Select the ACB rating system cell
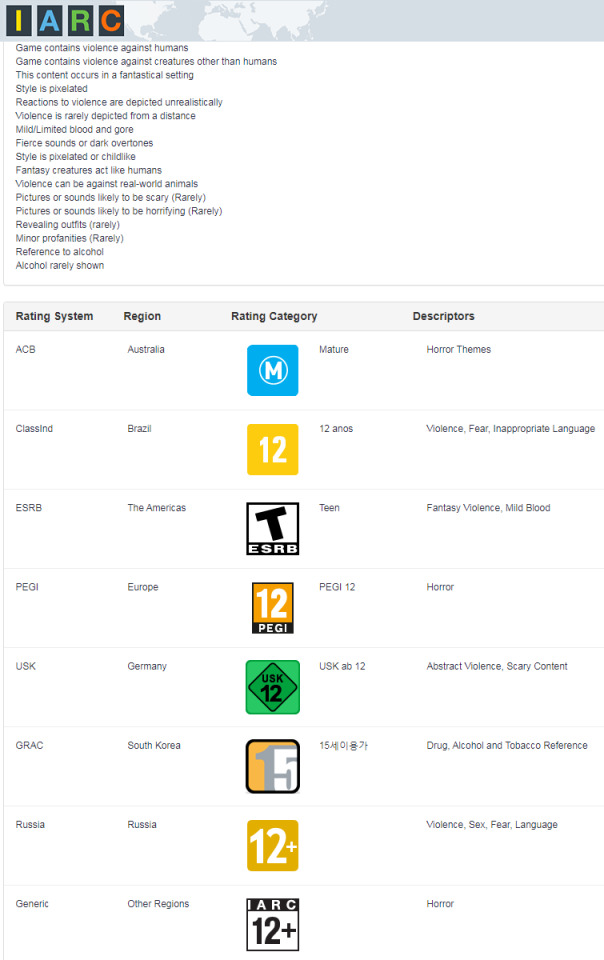 click(26, 349)
